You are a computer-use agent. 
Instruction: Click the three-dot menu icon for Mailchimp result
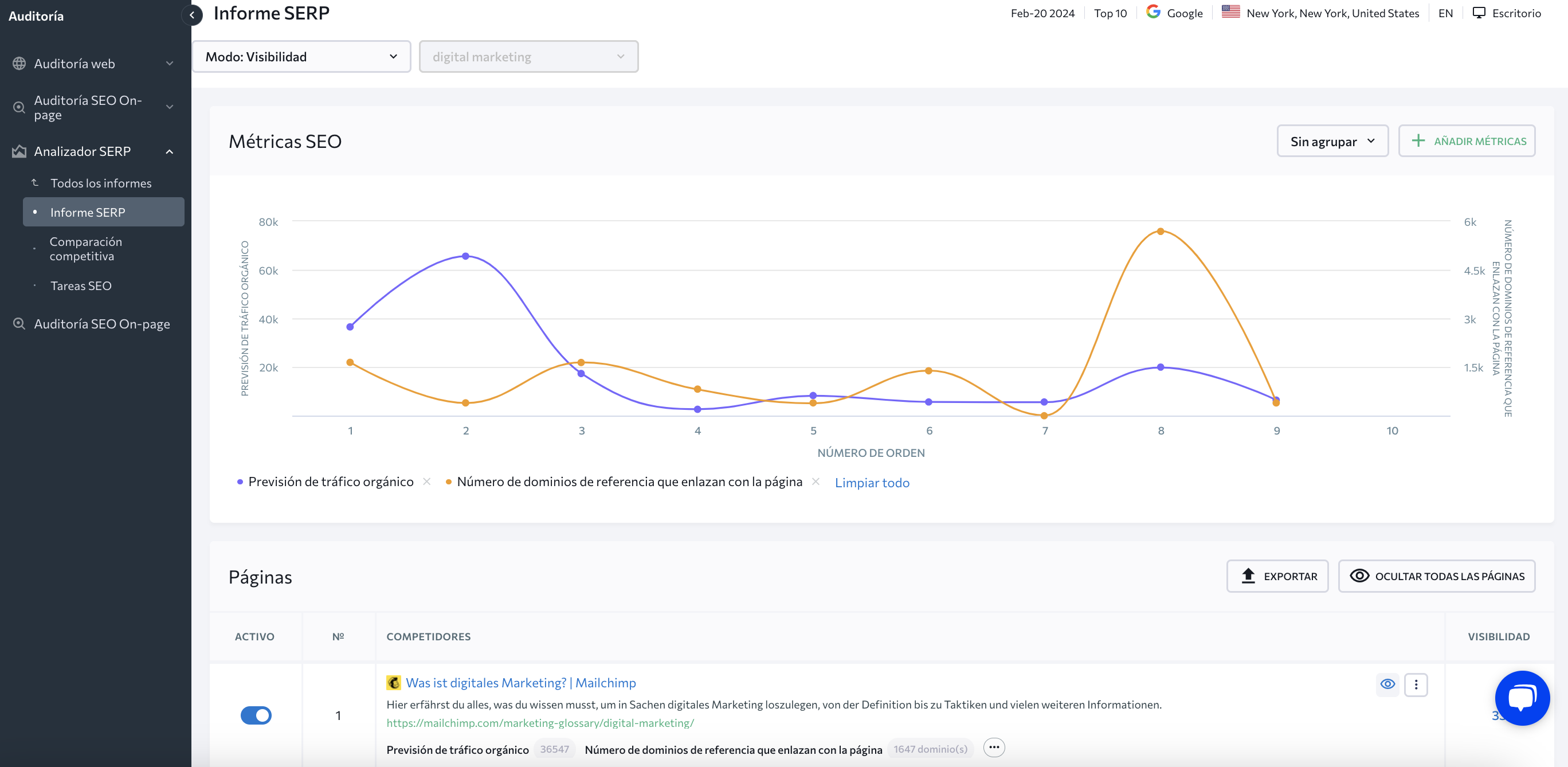point(1416,685)
